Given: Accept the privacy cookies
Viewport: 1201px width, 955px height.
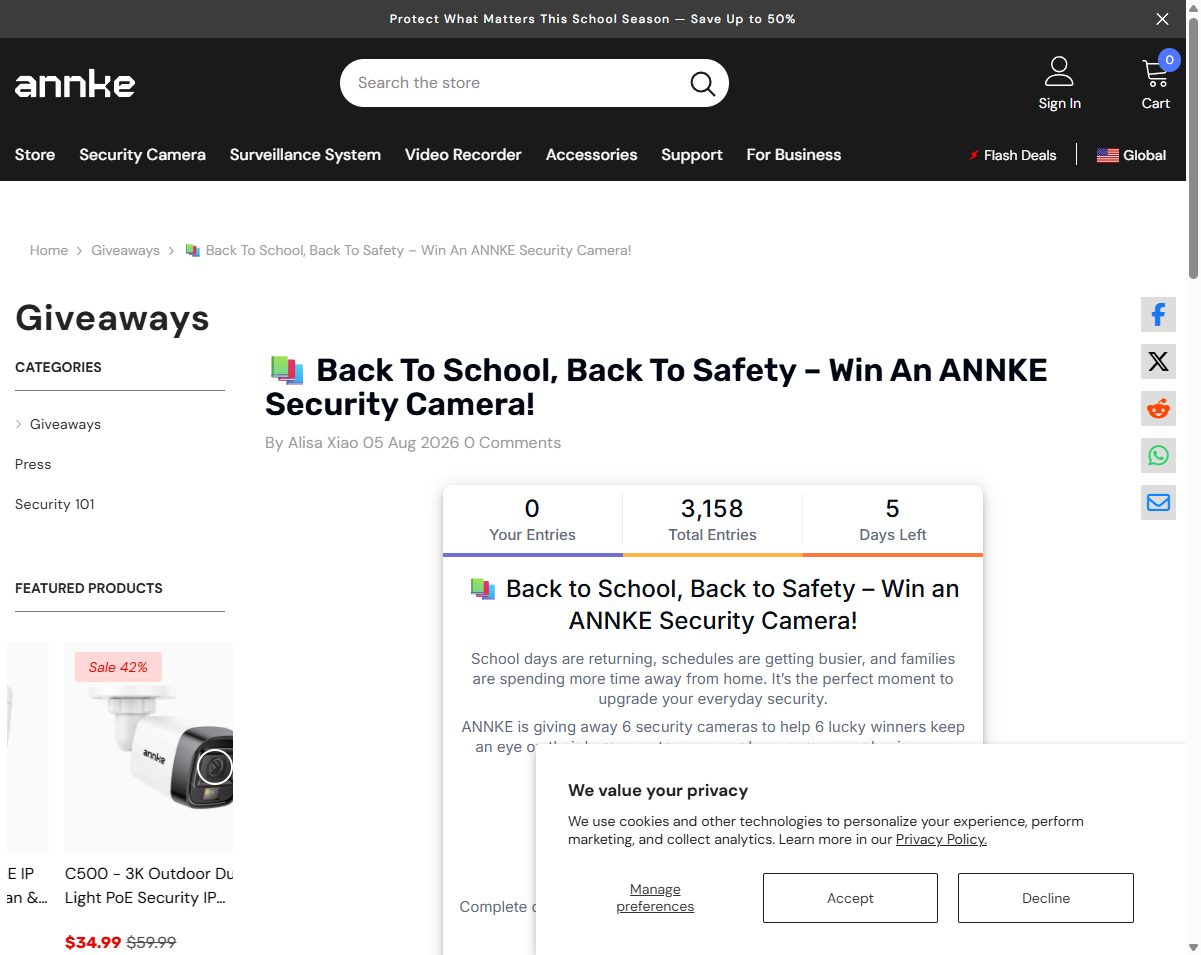Looking at the screenshot, I should coord(850,898).
